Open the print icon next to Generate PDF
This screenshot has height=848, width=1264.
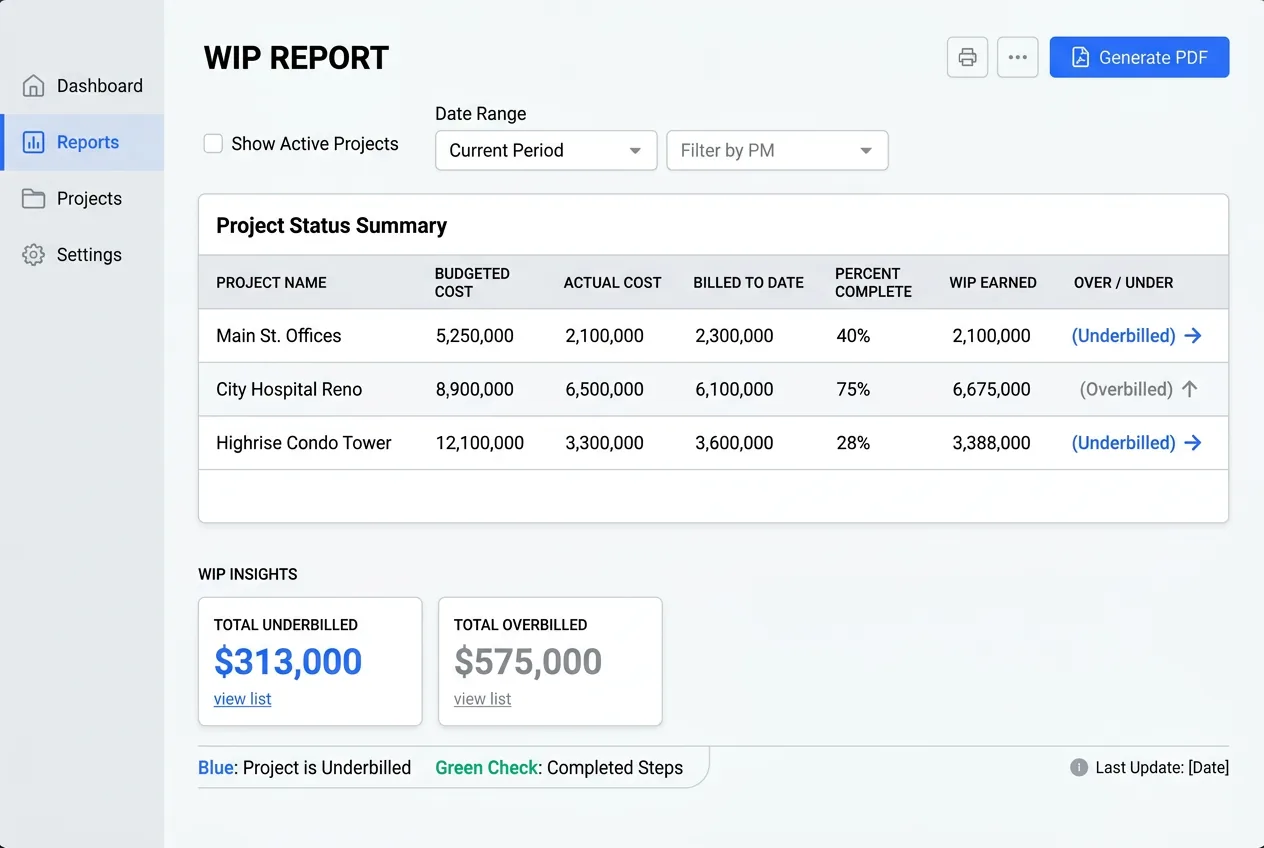click(966, 57)
